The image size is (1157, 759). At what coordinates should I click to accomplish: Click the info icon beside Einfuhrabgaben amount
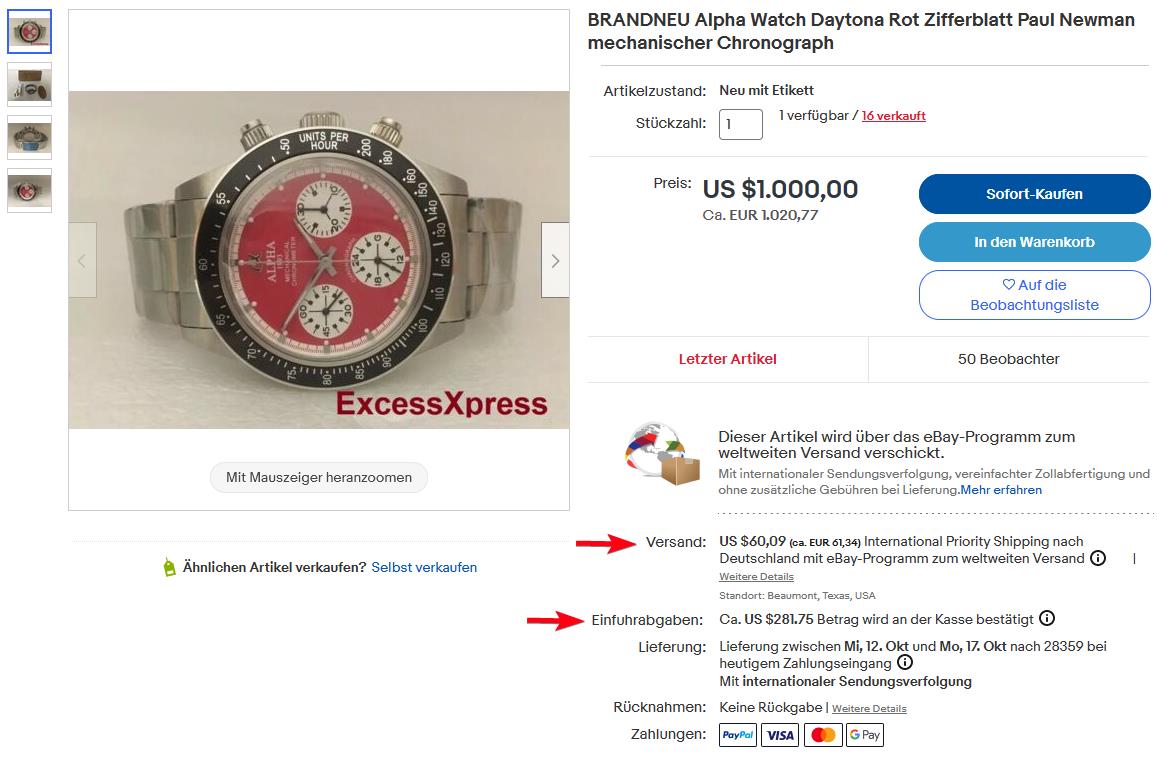click(1046, 618)
